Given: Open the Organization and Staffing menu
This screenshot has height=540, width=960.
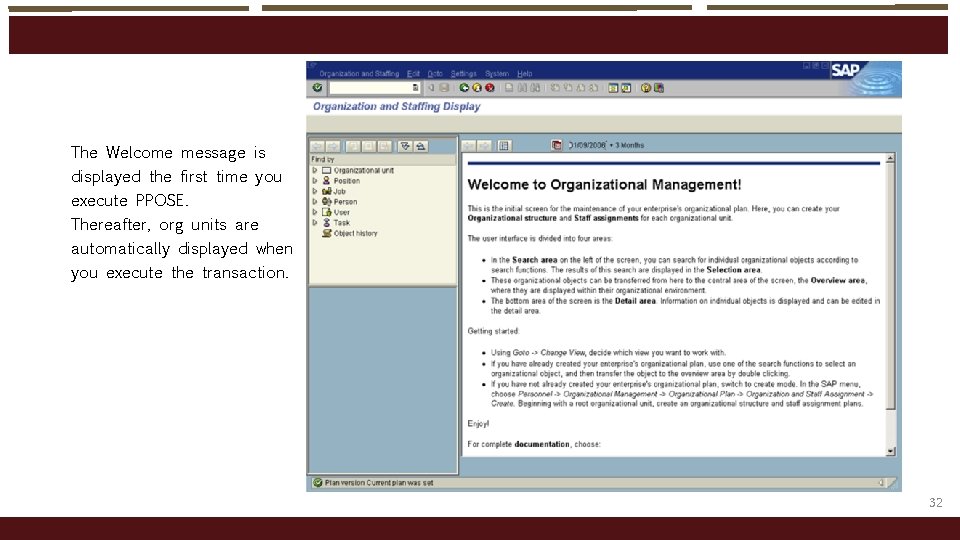Looking at the screenshot, I should (359, 73).
